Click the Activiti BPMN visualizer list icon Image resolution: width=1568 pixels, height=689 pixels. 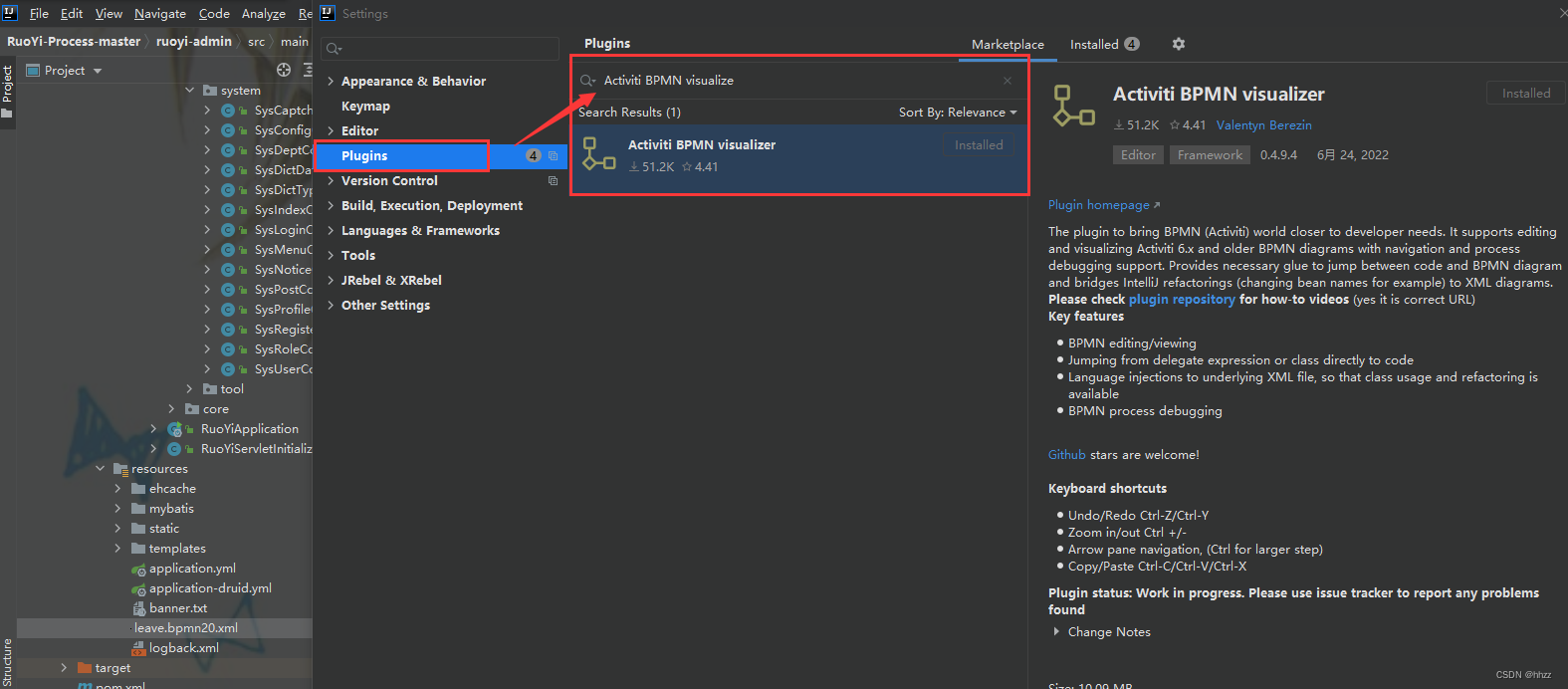[599, 154]
